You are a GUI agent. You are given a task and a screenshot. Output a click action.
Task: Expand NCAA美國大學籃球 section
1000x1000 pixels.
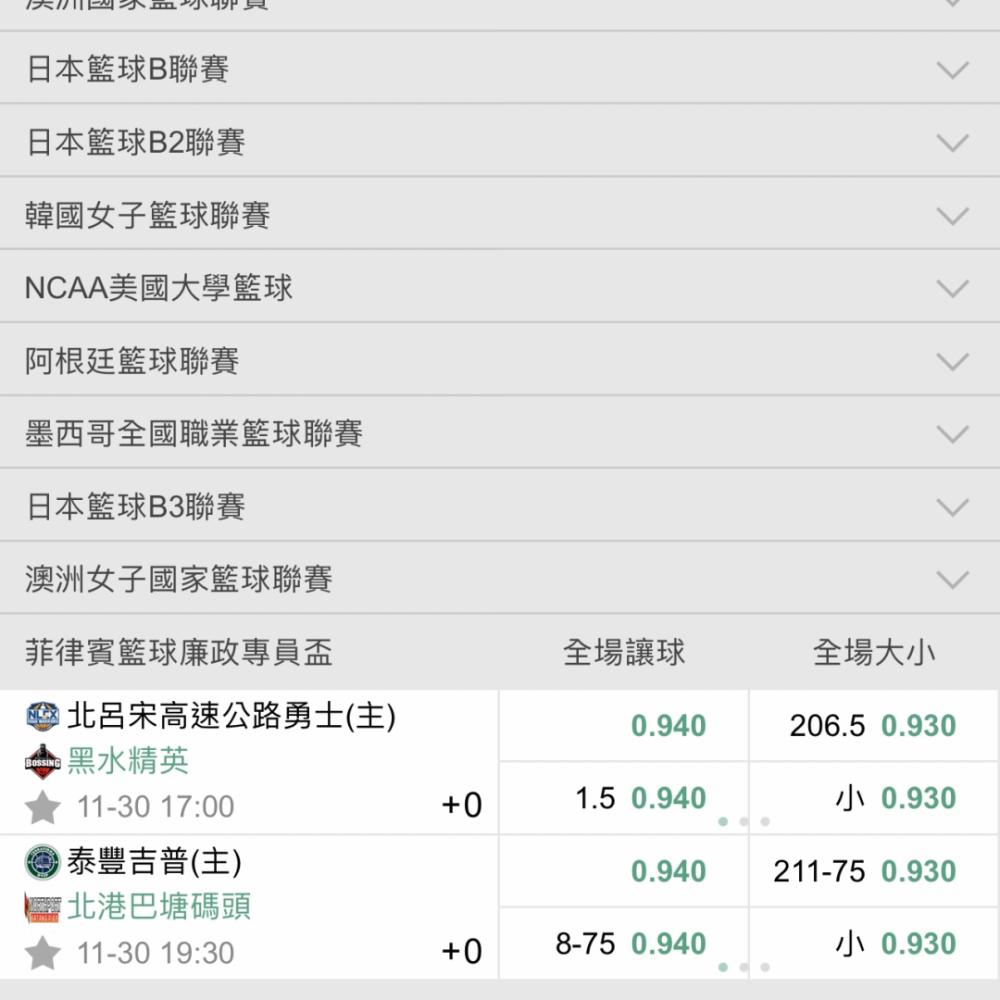(500, 287)
